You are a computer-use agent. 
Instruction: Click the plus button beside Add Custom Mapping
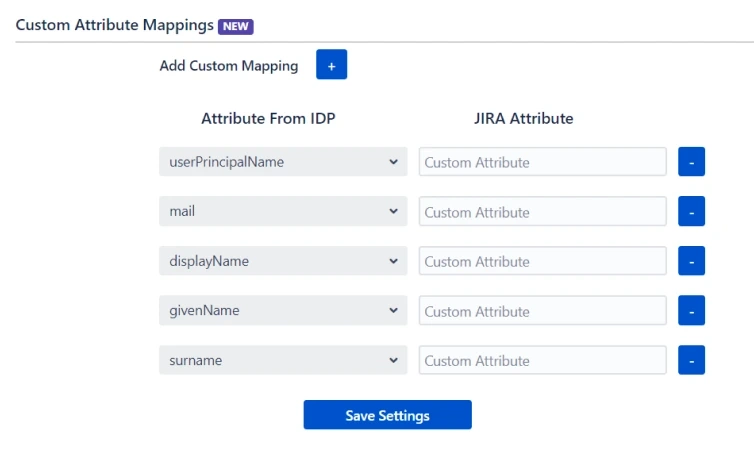click(x=331, y=64)
